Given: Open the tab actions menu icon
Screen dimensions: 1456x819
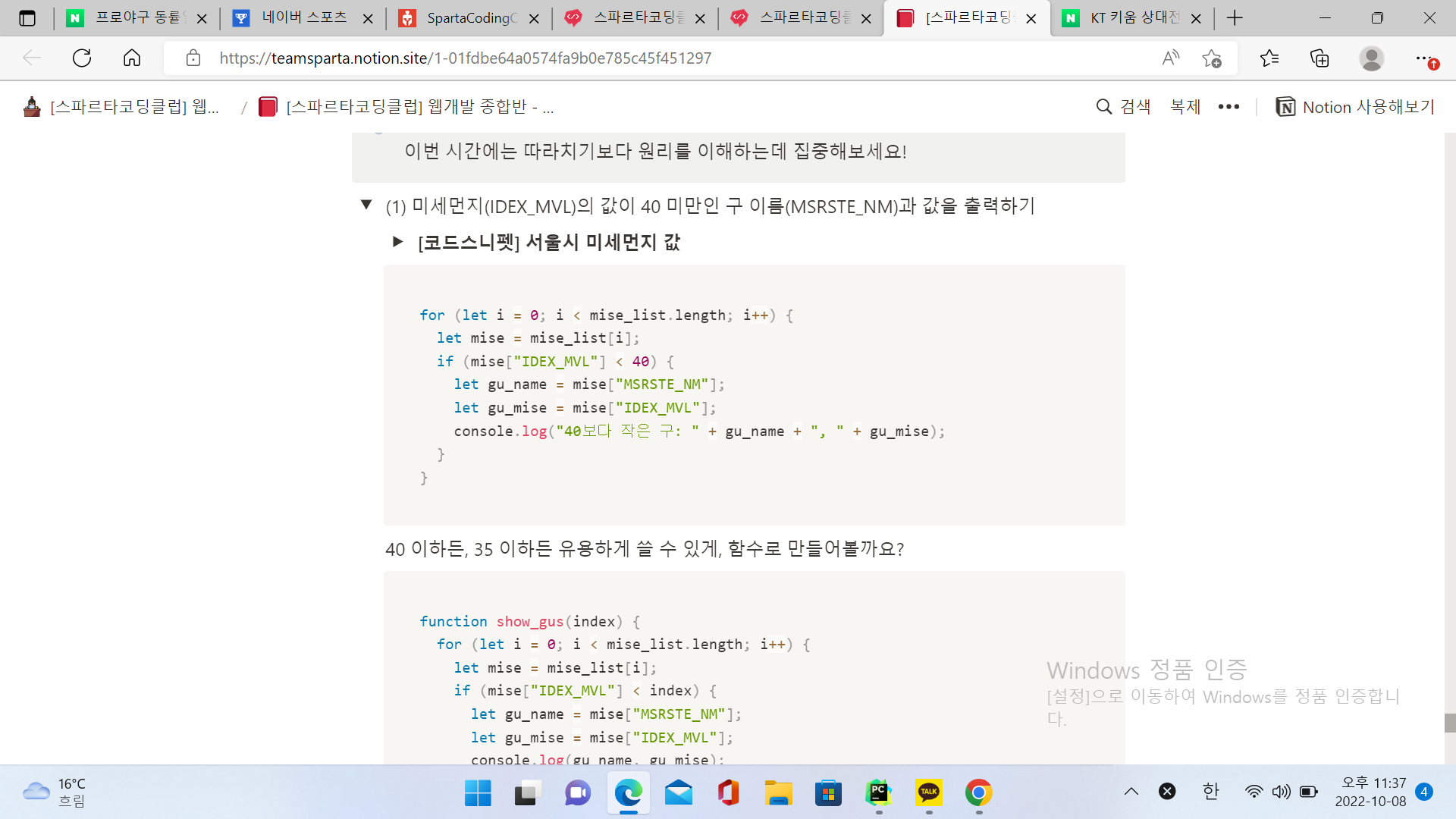Looking at the screenshot, I should click(x=27, y=18).
